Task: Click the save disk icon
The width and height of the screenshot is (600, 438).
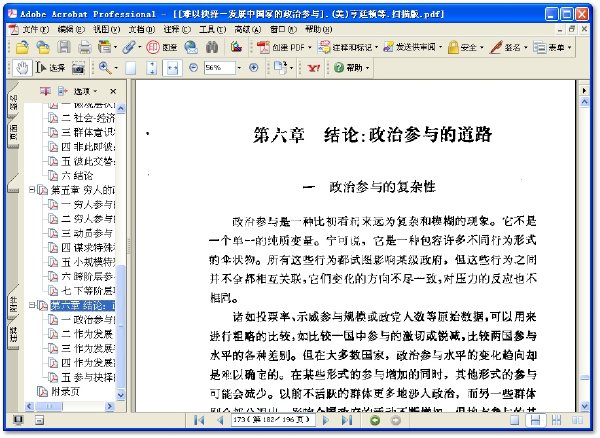Action: pyautogui.click(x=64, y=47)
